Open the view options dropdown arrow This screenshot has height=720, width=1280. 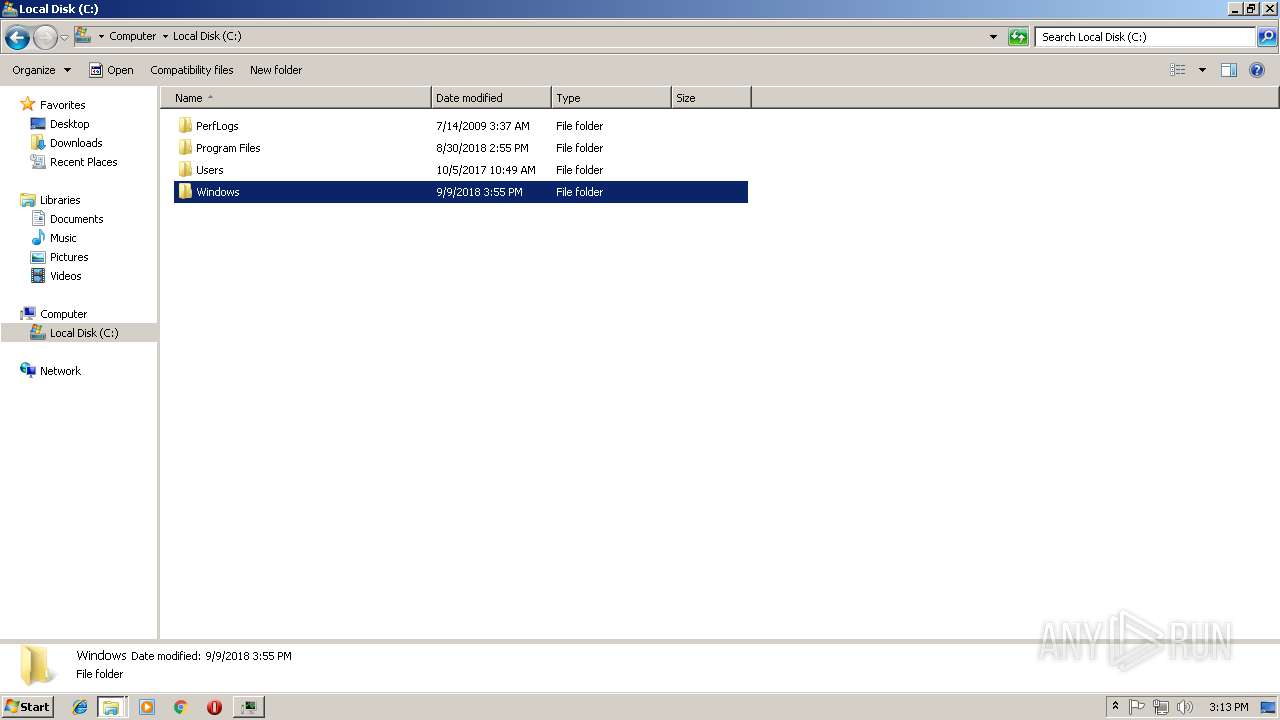pyautogui.click(x=1202, y=70)
